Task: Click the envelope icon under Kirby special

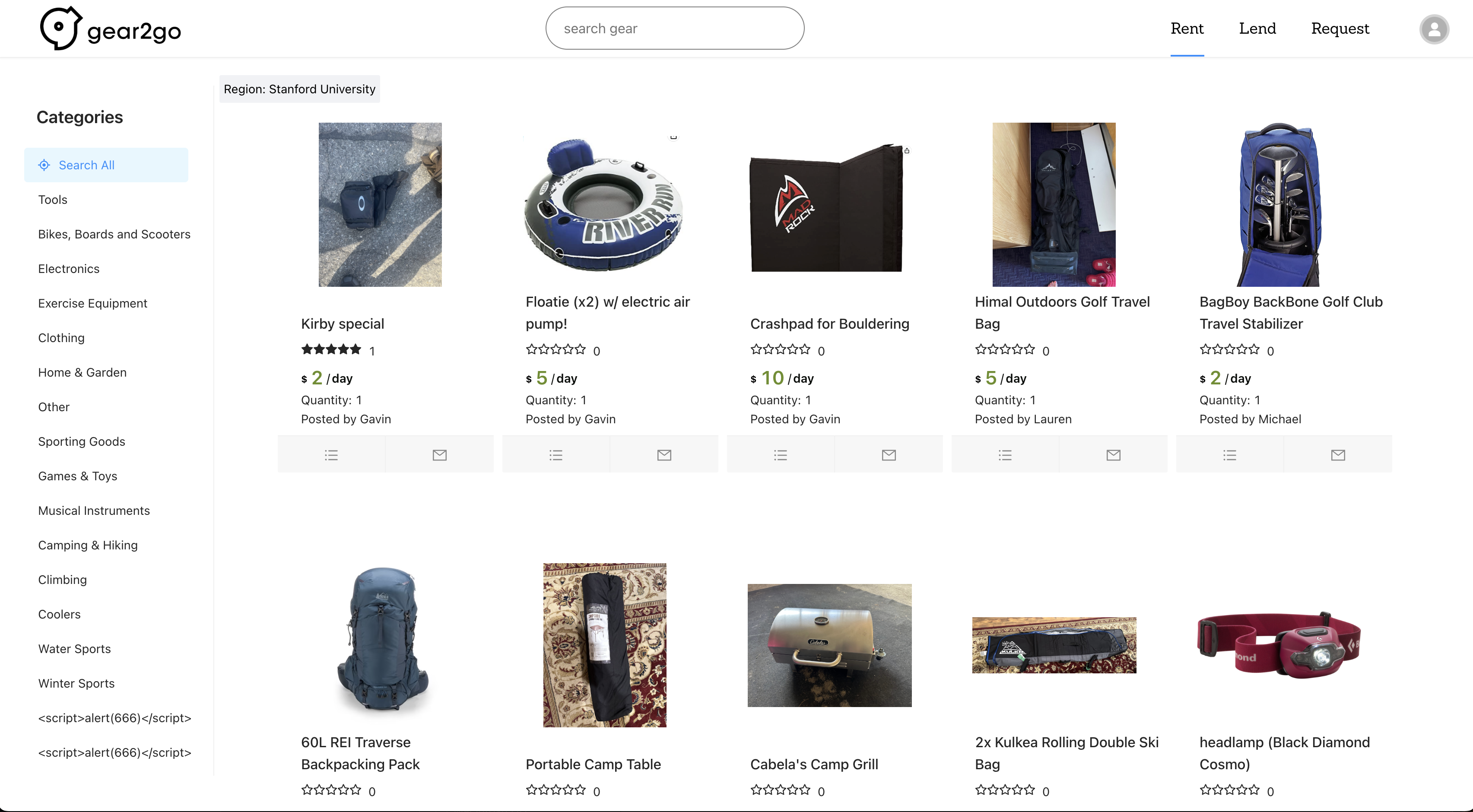Action: tap(439, 455)
